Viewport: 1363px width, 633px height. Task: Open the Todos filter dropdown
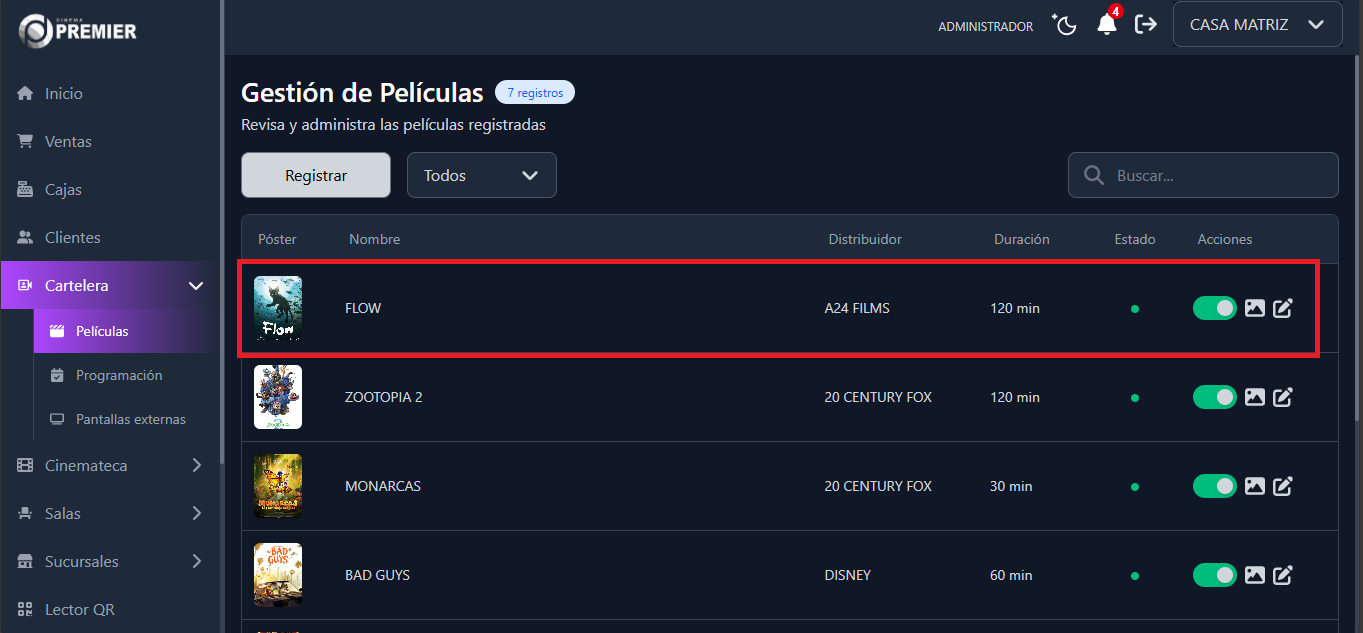pyautogui.click(x=481, y=175)
